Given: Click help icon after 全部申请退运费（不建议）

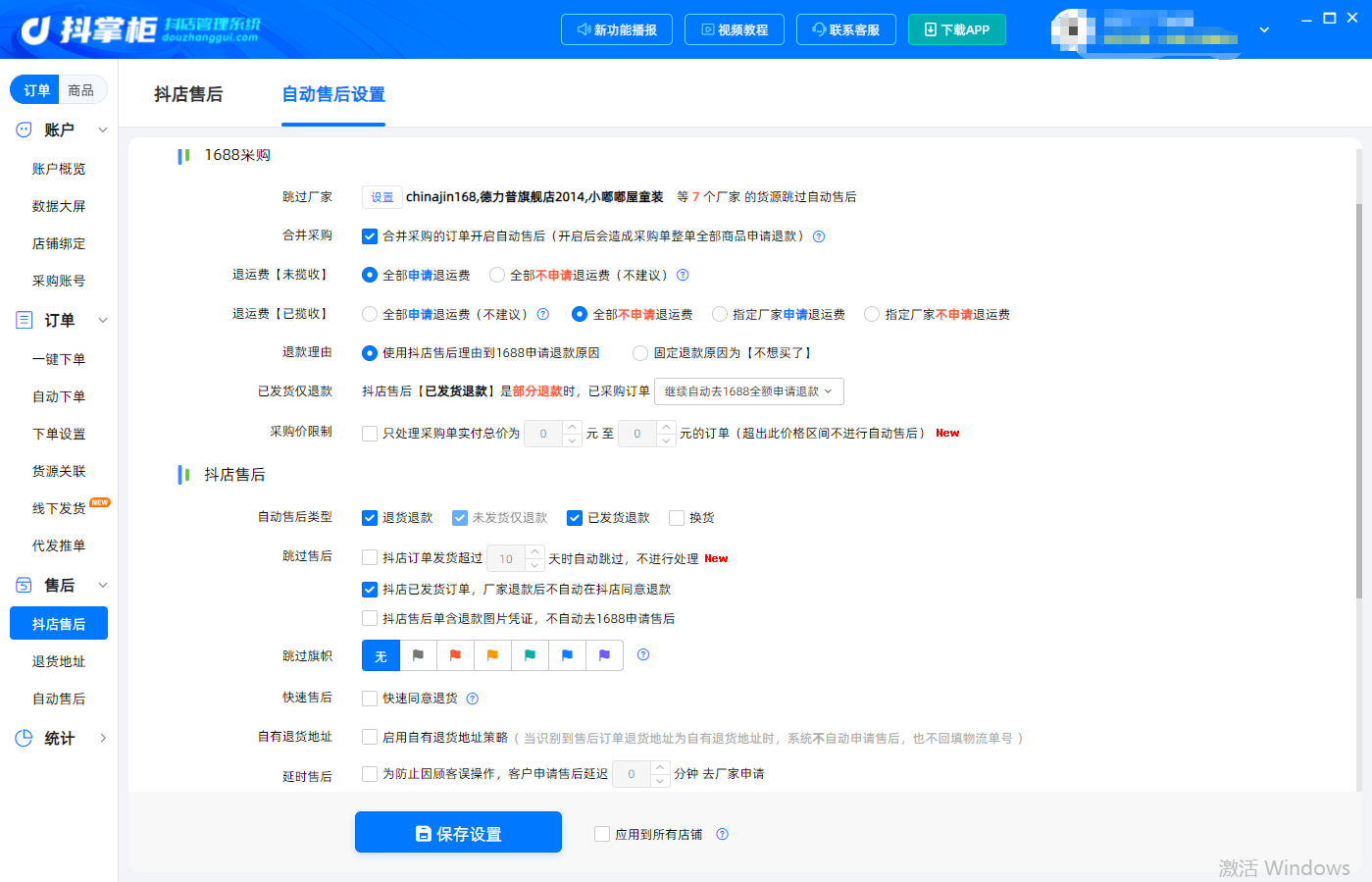Looking at the screenshot, I should click(x=542, y=314).
